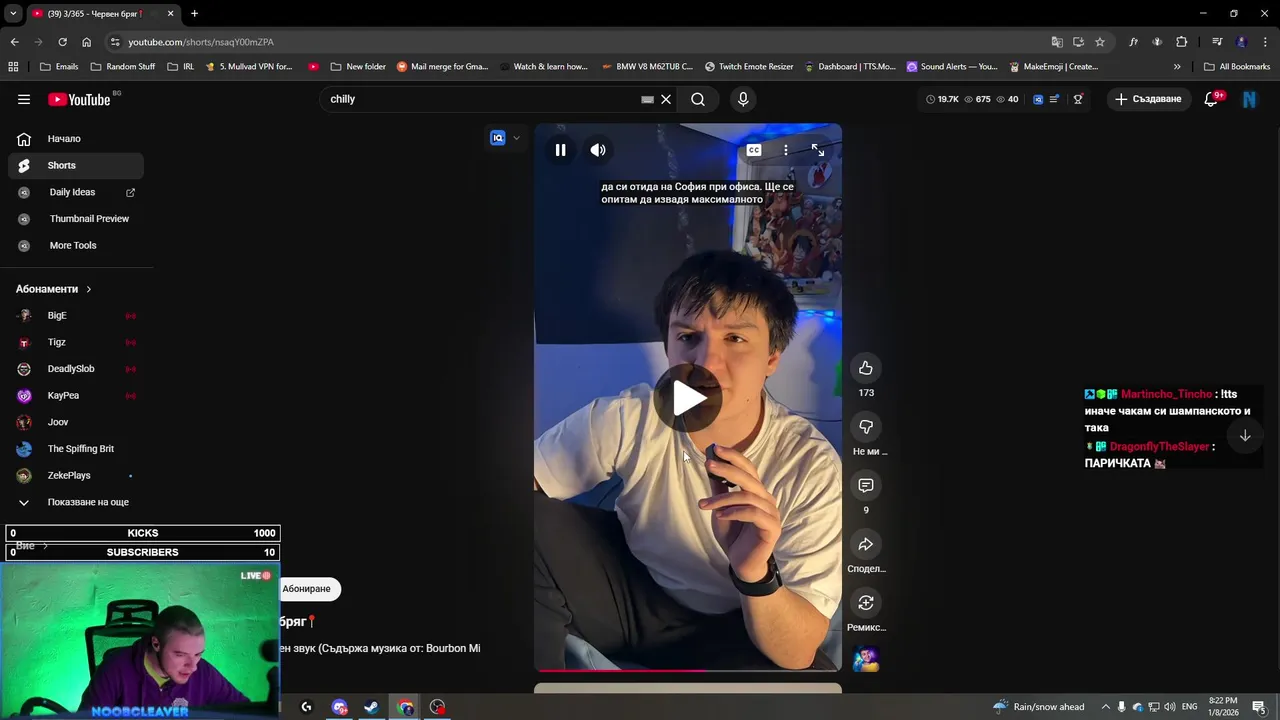The height and width of the screenshot is (720, 1280).
Task: Open the translate page icon
Action: pos(1057,42)
